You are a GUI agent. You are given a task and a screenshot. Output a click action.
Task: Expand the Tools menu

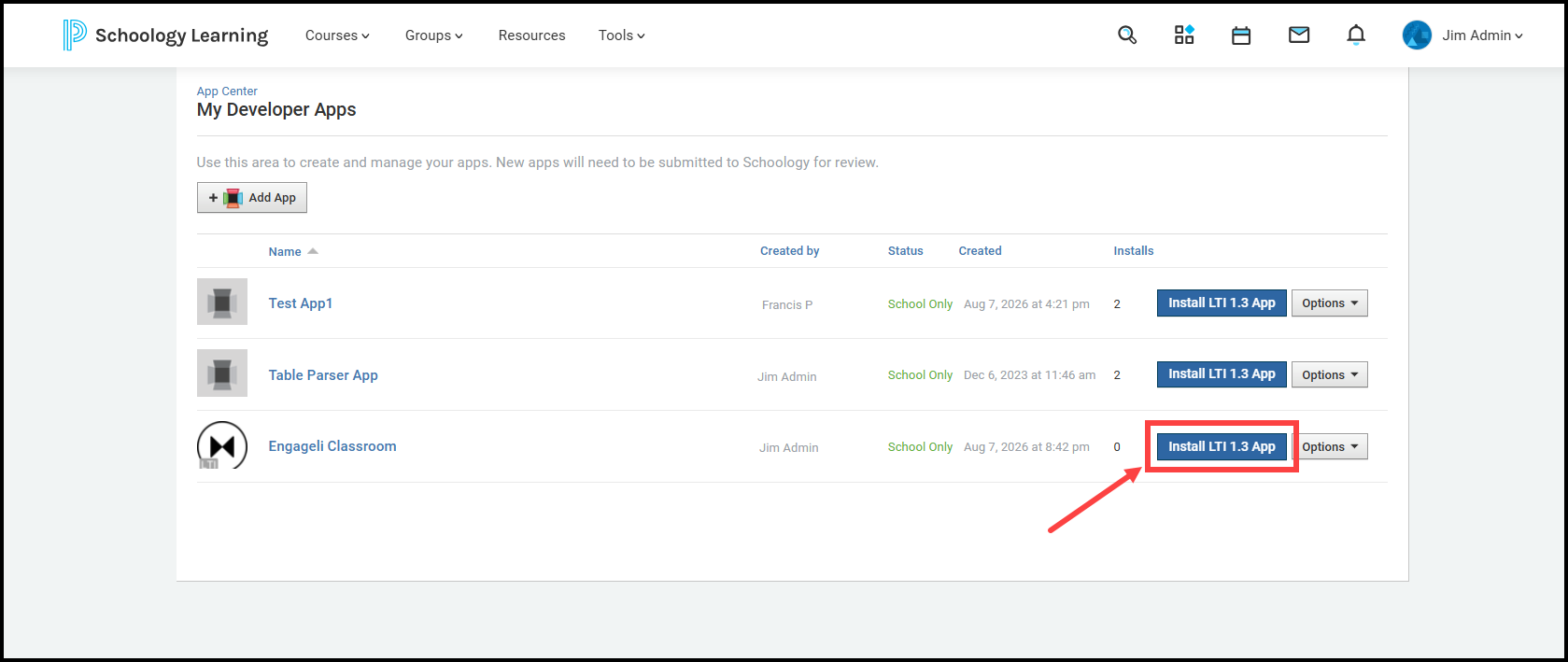point(622,35)
